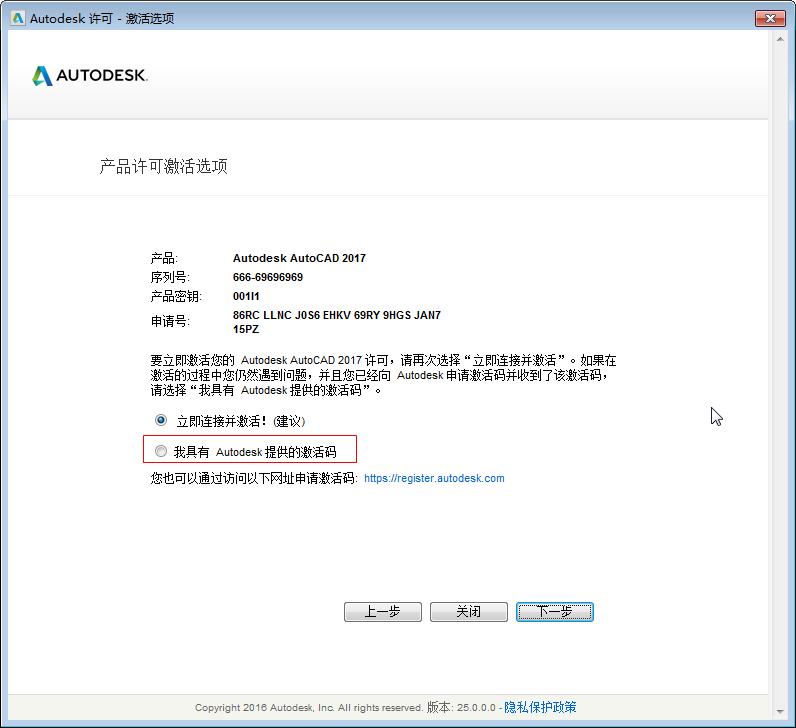Click the 下一步 next button
Image resolution: width=796 pixels, height=728 pixels.
pyautogui.click(x=555, y=612)
